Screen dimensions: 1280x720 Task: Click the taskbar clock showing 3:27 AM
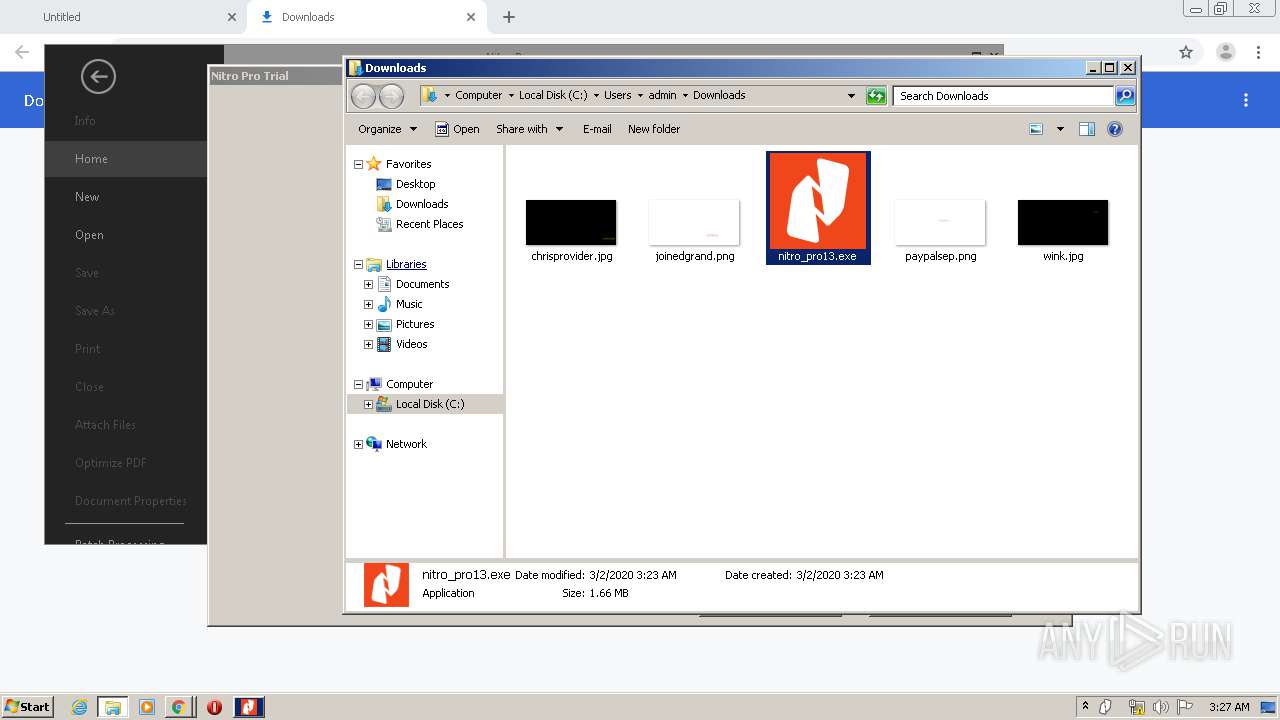pyautogui.click(x=1229, y=707)
